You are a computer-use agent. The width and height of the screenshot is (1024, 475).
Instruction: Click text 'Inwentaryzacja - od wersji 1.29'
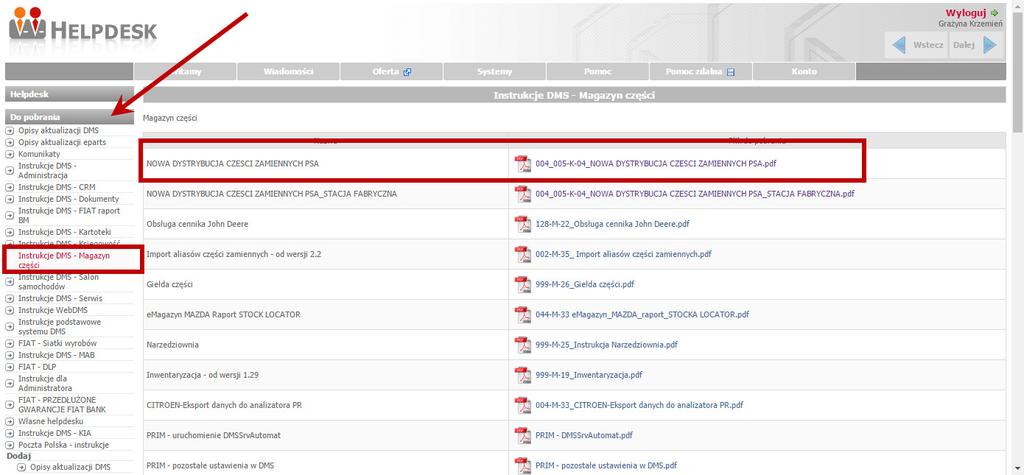tap(204, 375)
